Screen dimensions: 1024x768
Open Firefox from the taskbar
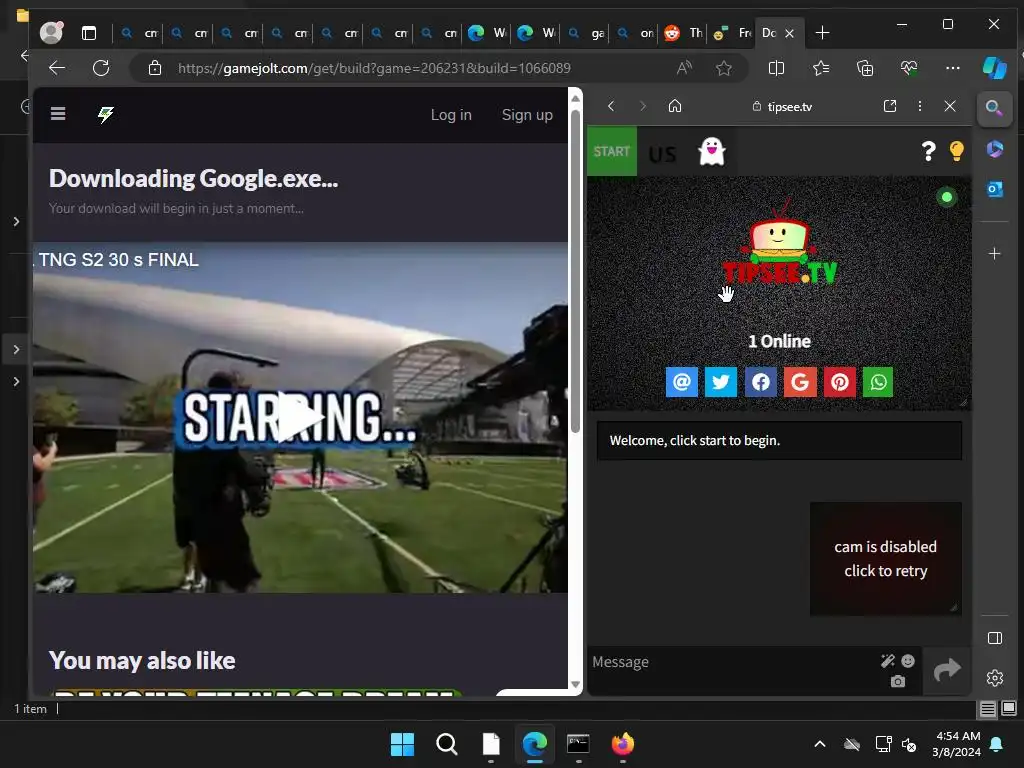click(622, 744)
